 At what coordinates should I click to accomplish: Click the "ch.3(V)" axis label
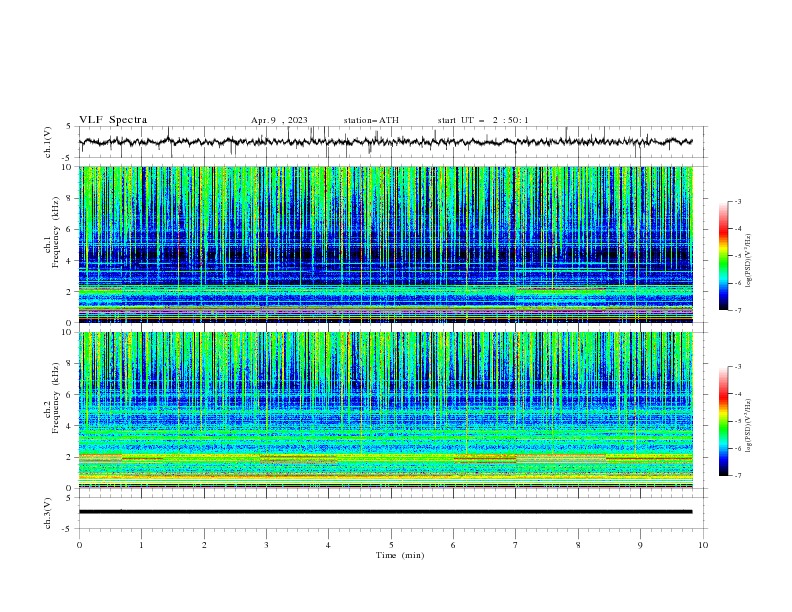(48, 513)
